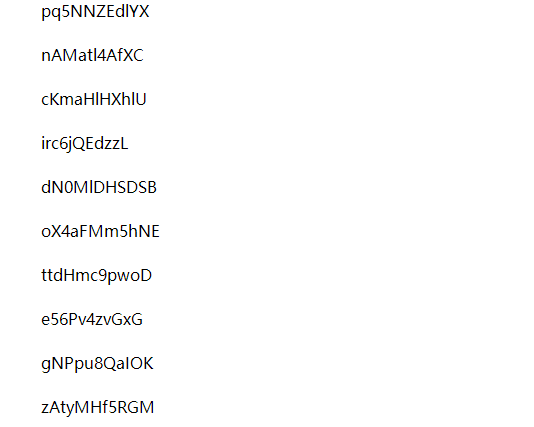Select the string e56Pv4zvGxG
Screen dimensions: 534x427
point(92,319)
